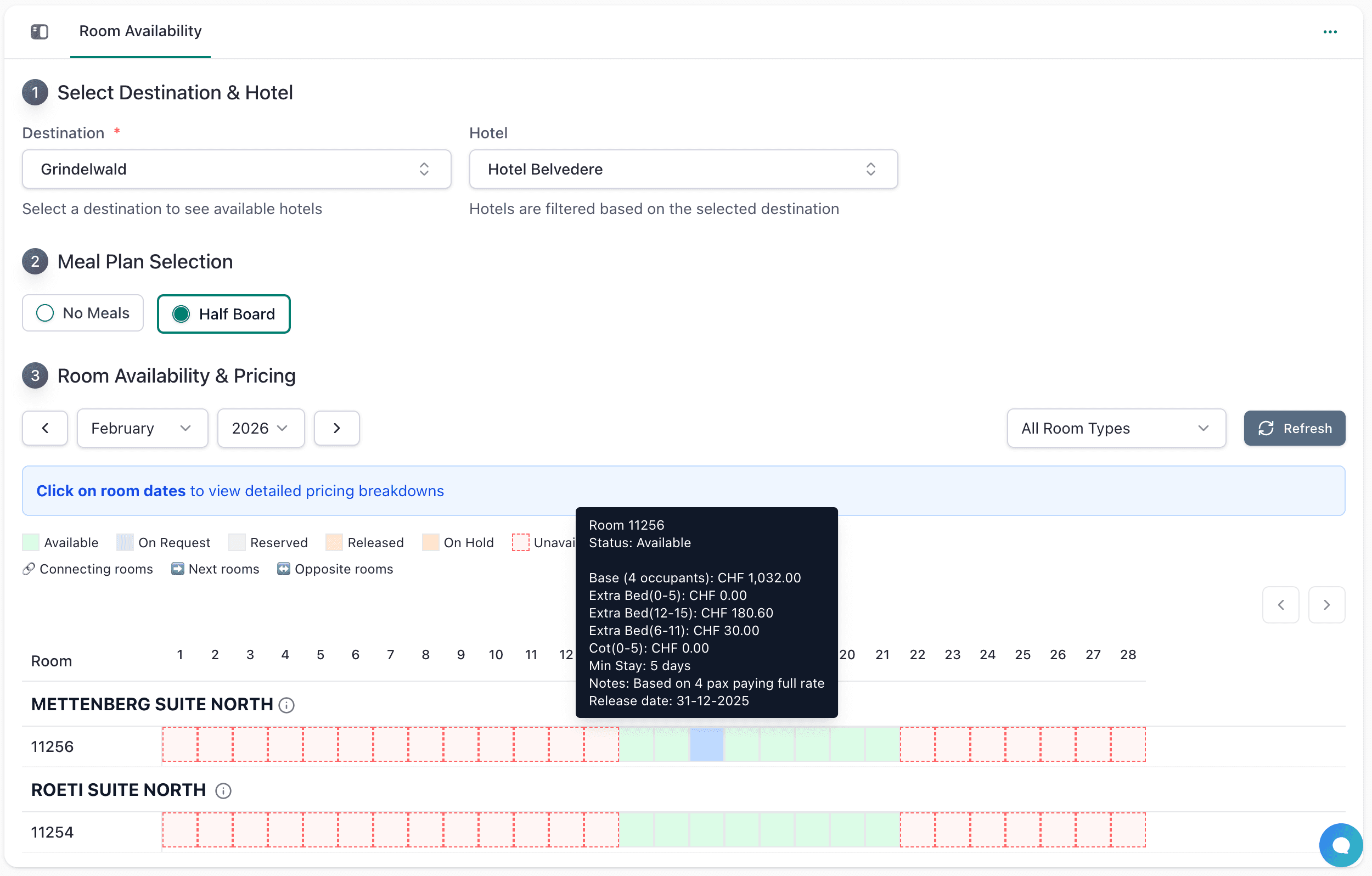Open the chat bubble widget
Viewport: 1372px width, 876px height.
pos(1341,845)
